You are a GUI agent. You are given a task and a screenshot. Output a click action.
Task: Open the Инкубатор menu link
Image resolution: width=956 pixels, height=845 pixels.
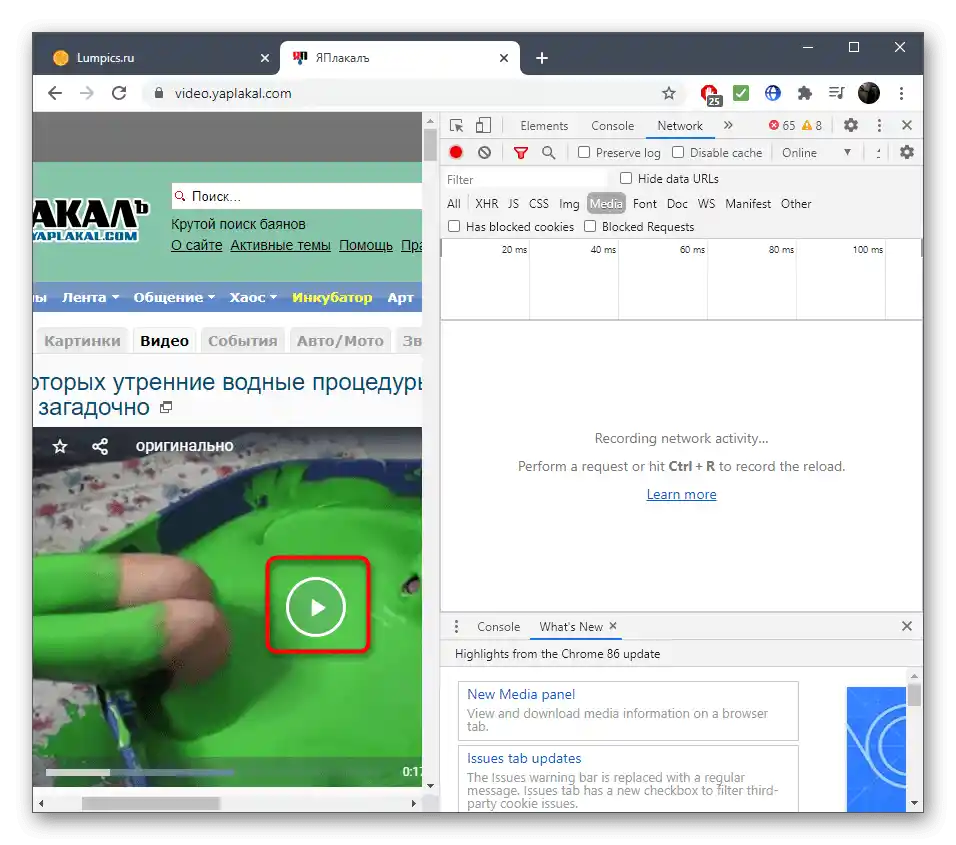(x=332, y=298)
